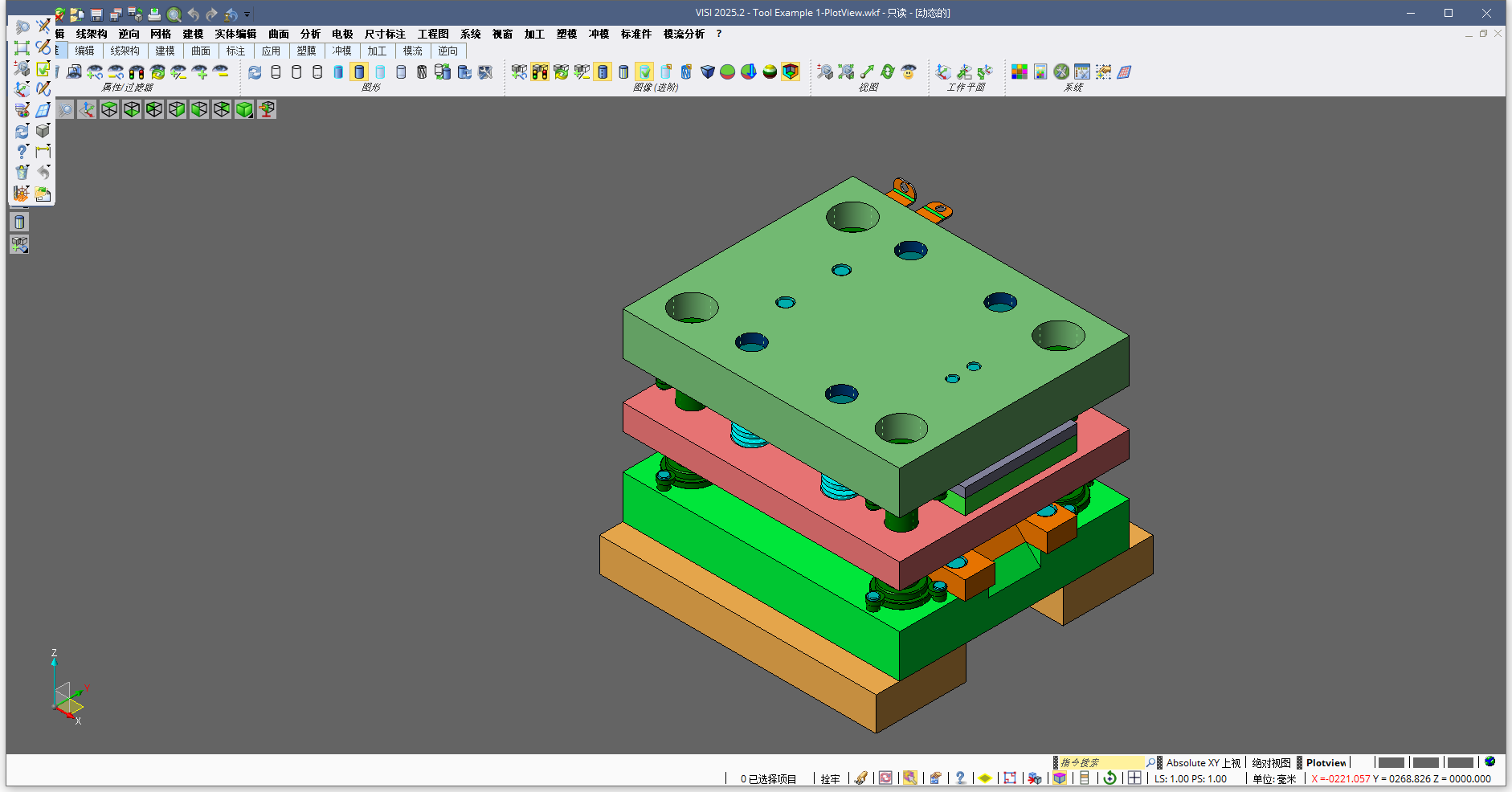This screenshot has height=792, width=1512.
Task: Click the round wrench settings icon in 系统
Action: (1061, 72)
